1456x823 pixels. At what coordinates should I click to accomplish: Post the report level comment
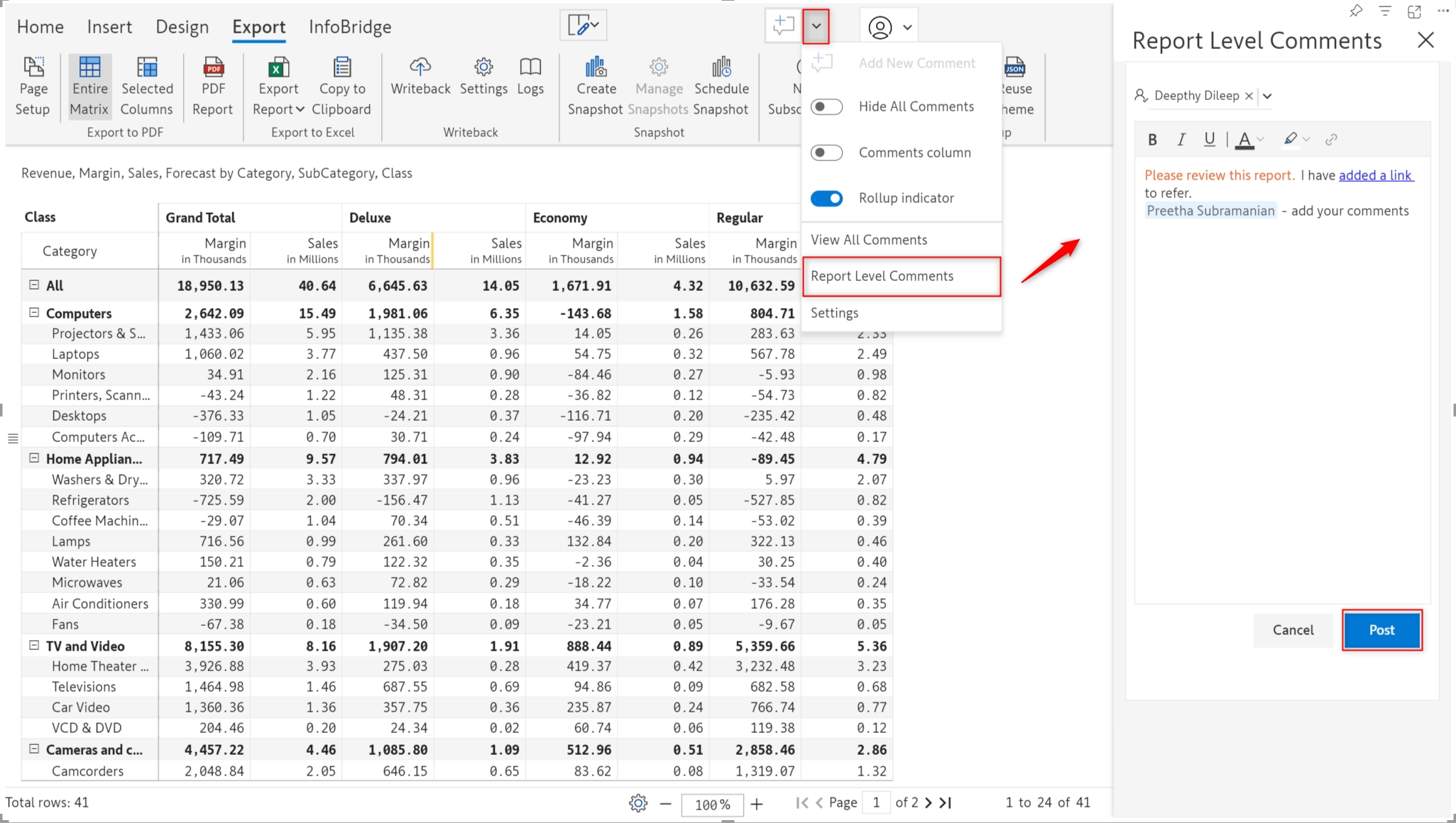tap(1381, 630)
